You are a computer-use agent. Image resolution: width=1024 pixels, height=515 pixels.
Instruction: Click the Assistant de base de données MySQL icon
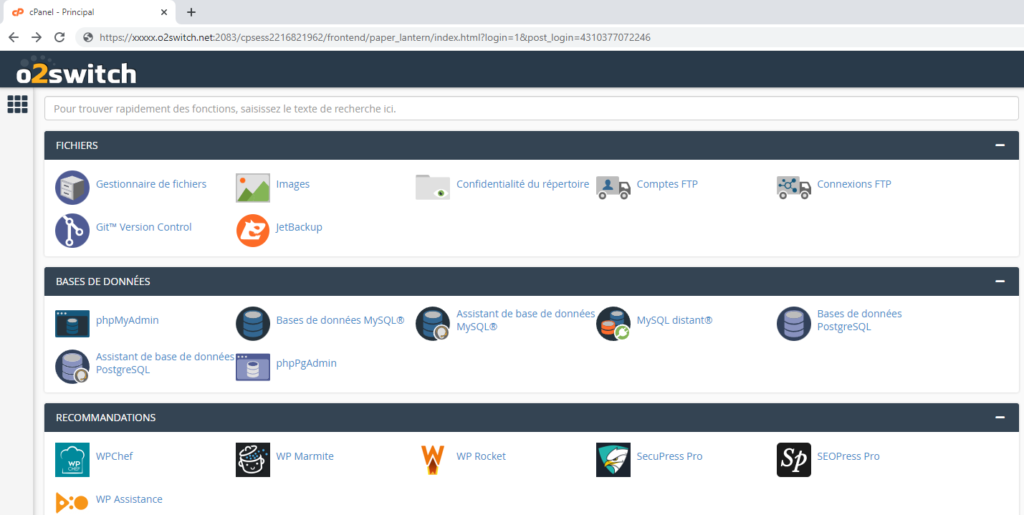click(x=433, y=324)
